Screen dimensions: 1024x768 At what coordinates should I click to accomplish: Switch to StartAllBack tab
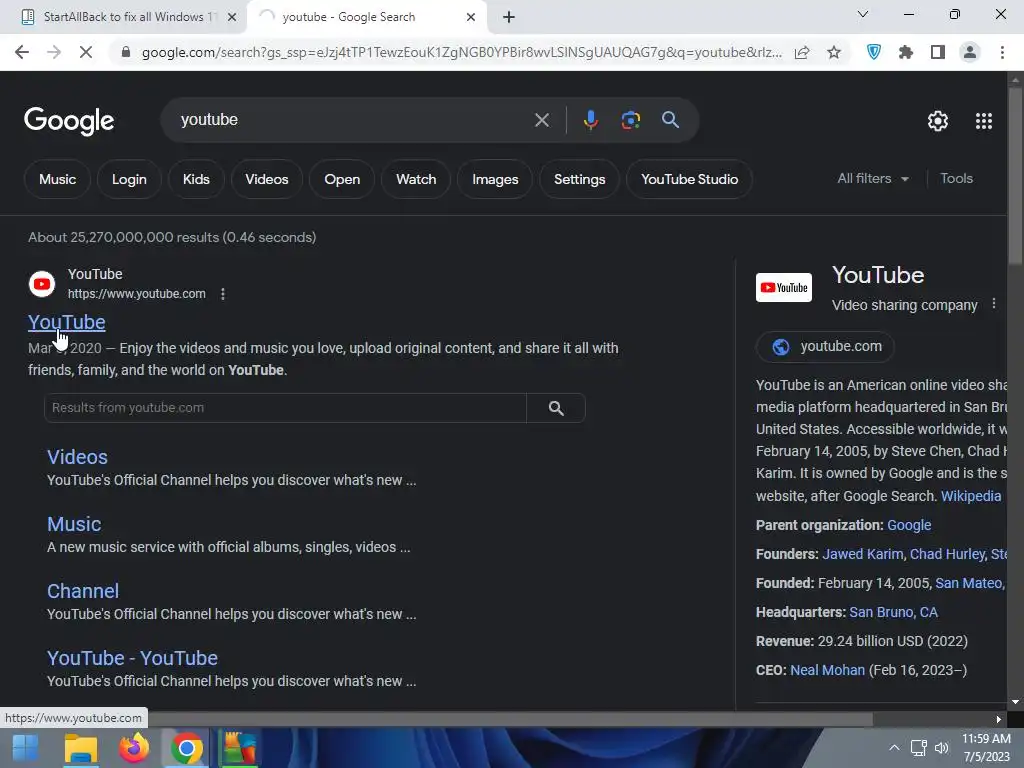tap(124, 17)
